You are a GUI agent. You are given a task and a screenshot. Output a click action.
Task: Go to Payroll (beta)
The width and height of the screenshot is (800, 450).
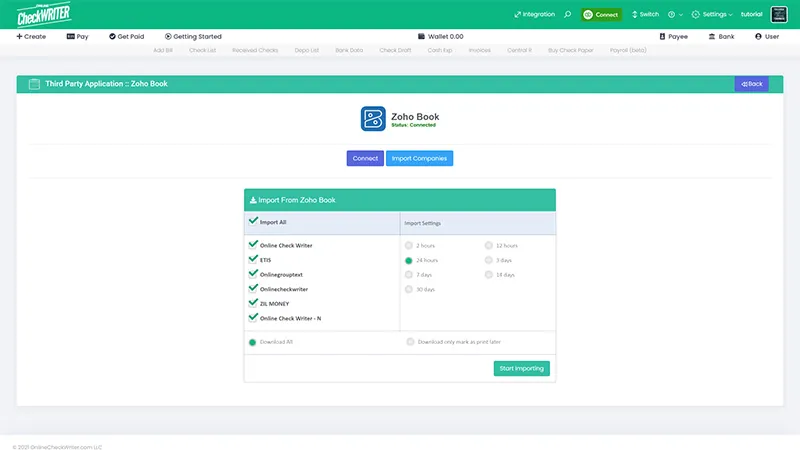tap(628, 50)
